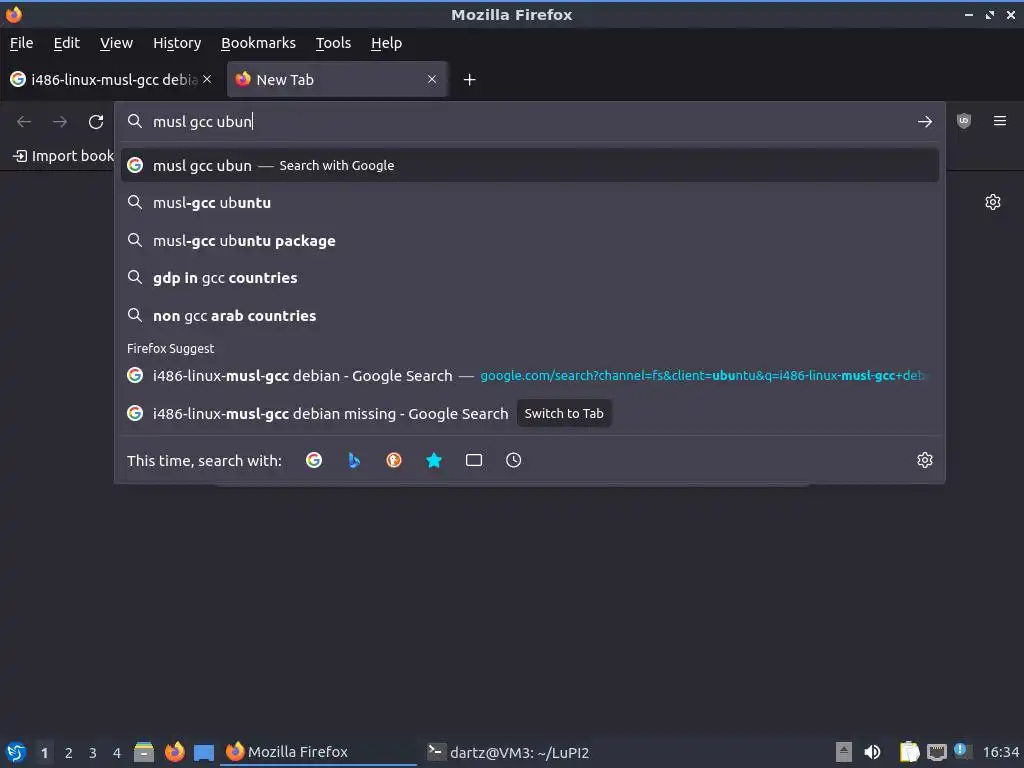Open update notifier tray icon

(x=962, y=750)
